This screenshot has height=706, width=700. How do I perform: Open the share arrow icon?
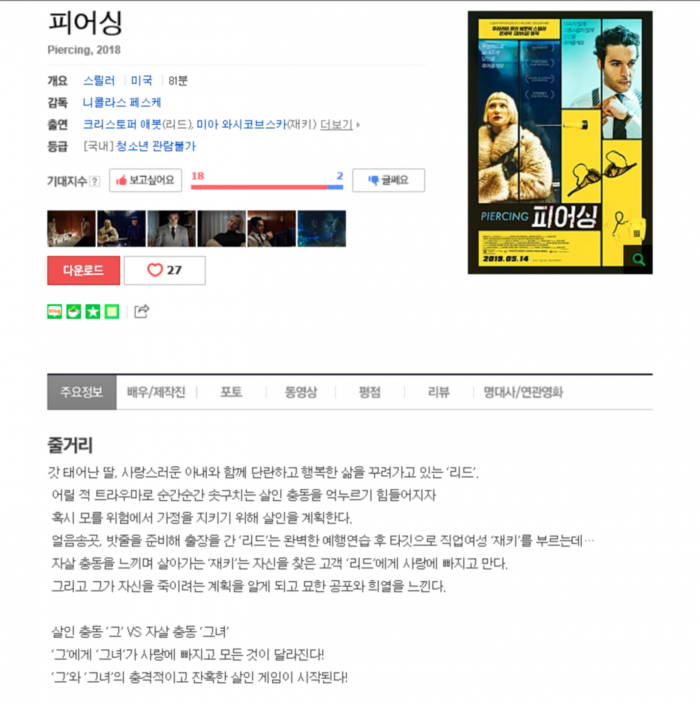141,311
